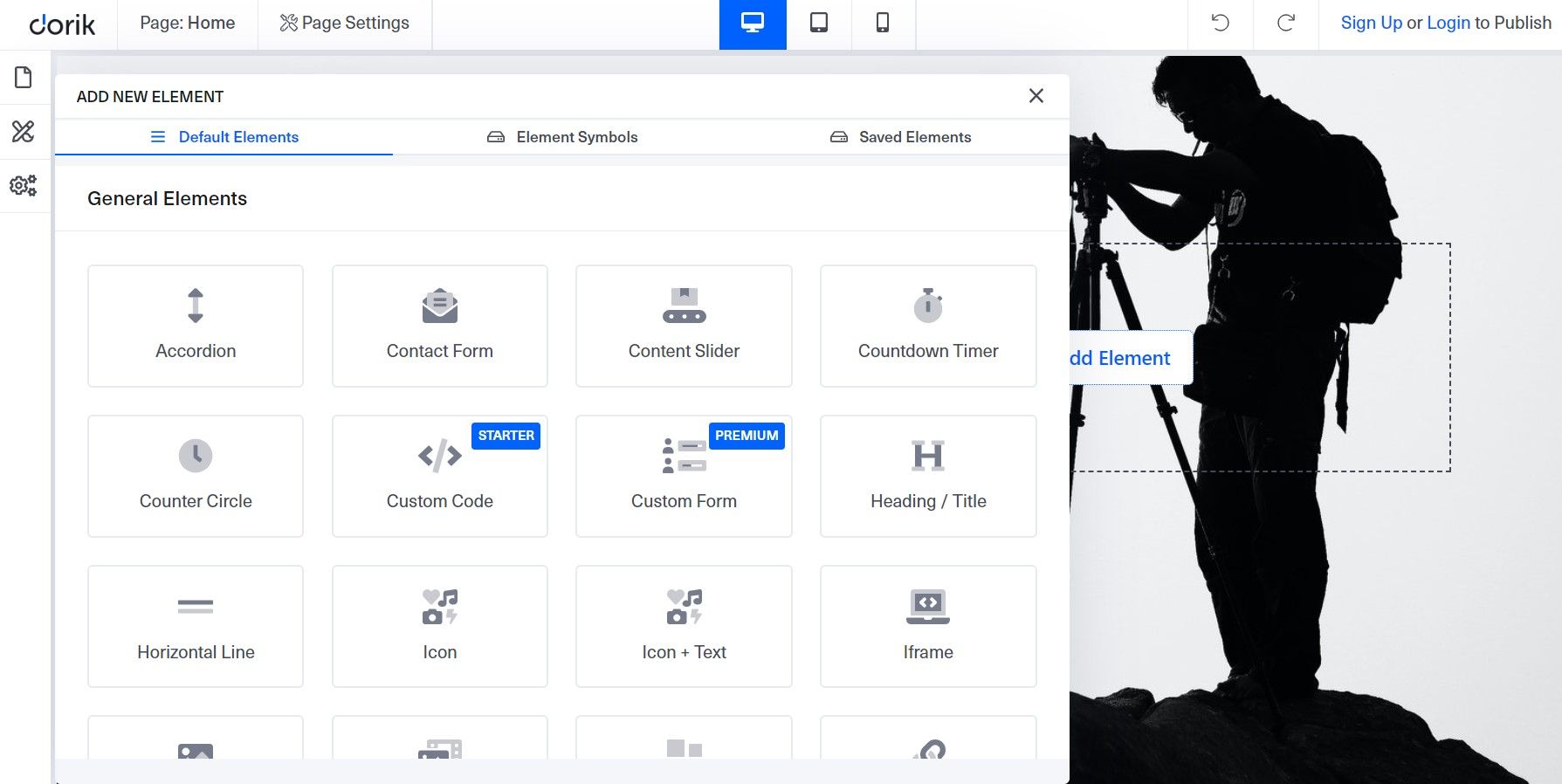Open the design tools icon in sidebar
The width and height of the screenshot is (1562, 784).
[x=24, y=132]
